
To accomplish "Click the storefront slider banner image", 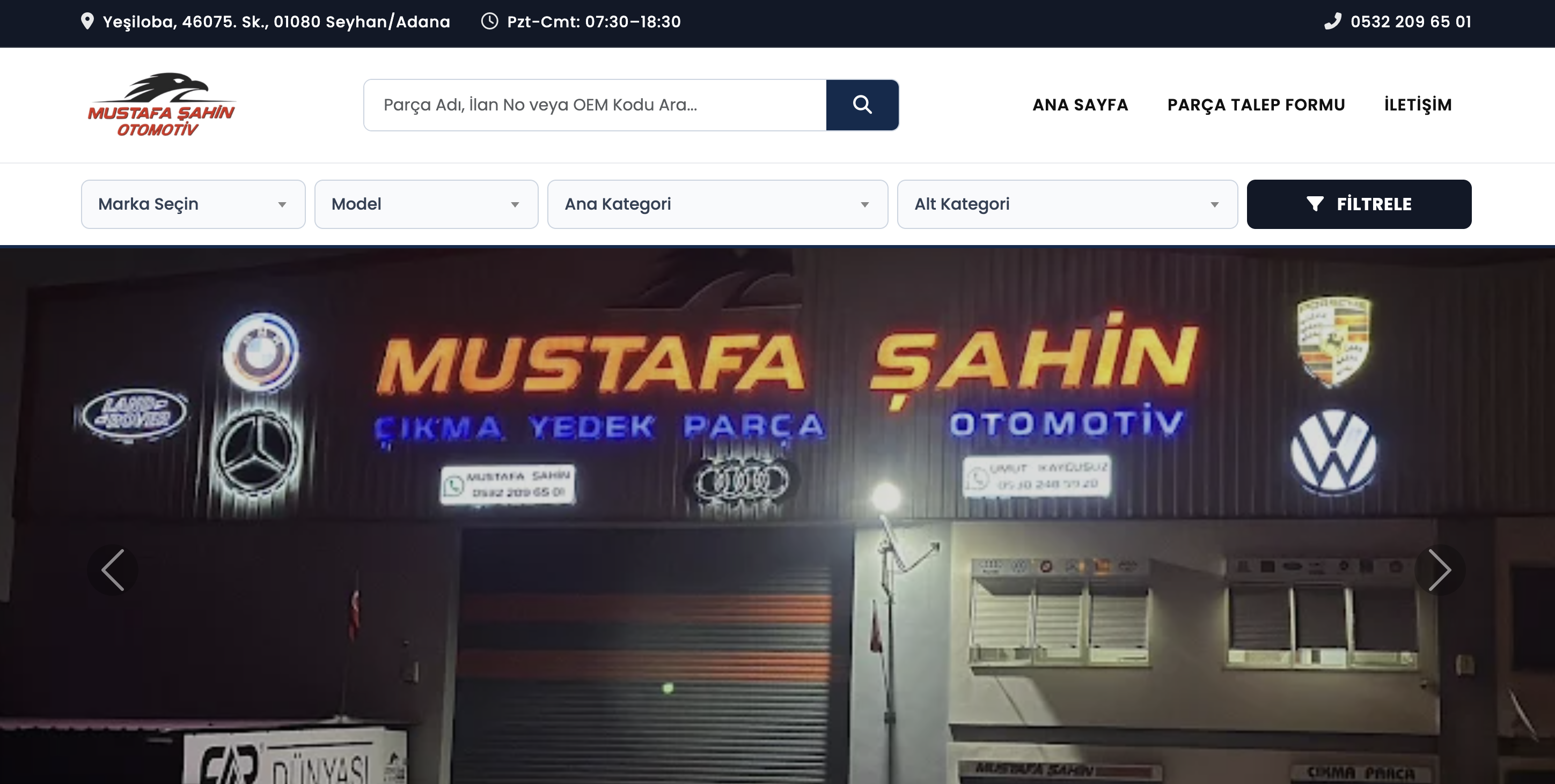I will [x=777, y=516].
